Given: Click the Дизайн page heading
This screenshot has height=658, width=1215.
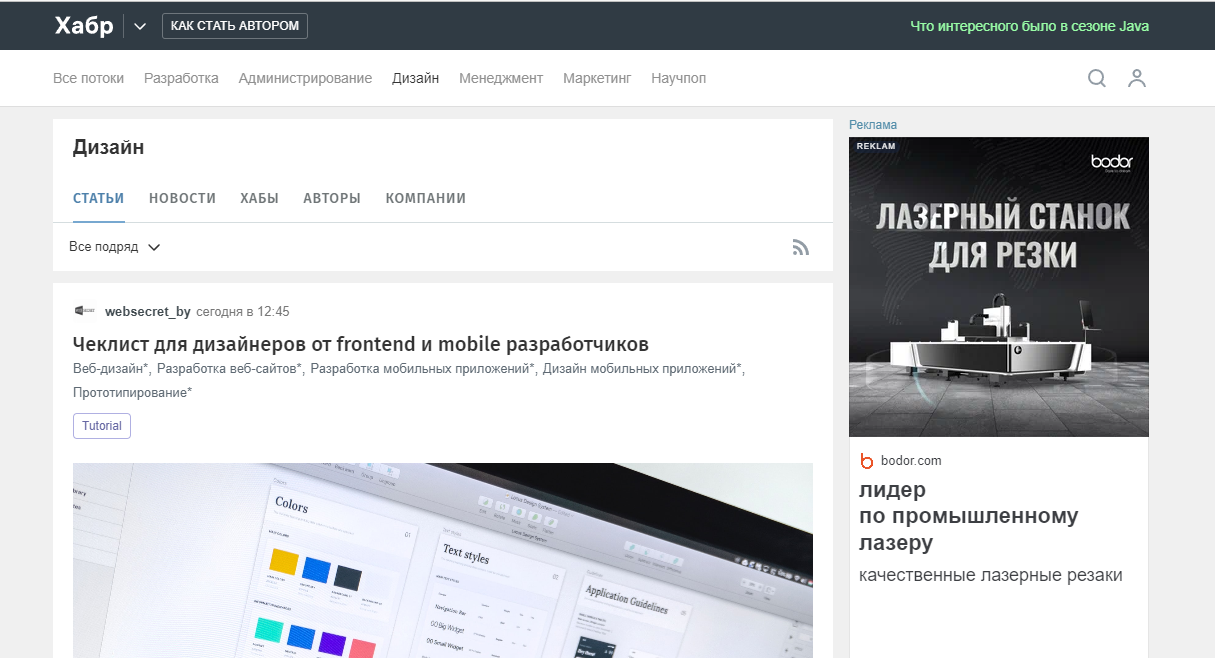Looking at the screenshot, I should point(109,148).
